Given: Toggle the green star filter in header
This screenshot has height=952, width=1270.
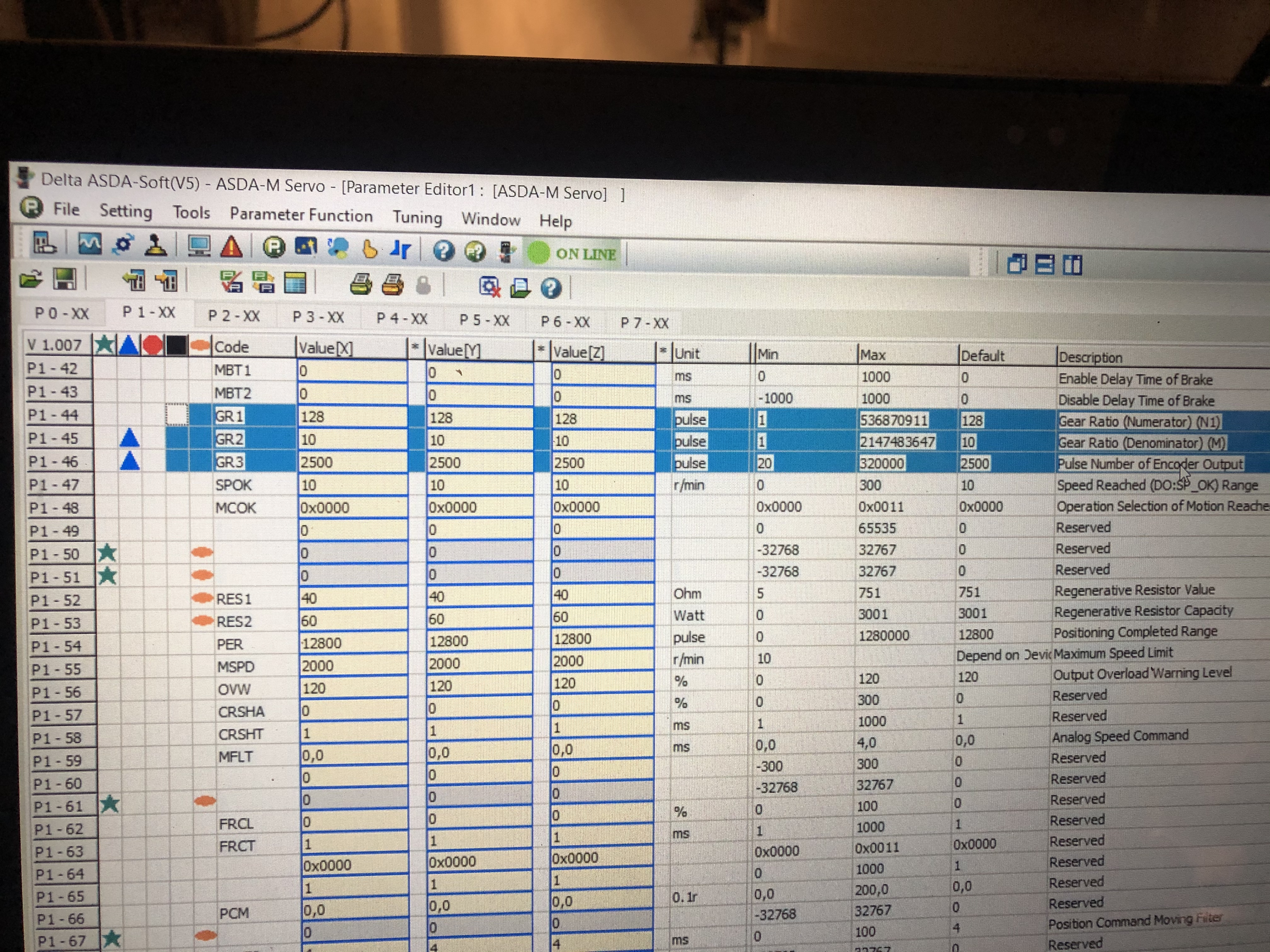Looking at the screenshot, I should click(x=105, y=345).
